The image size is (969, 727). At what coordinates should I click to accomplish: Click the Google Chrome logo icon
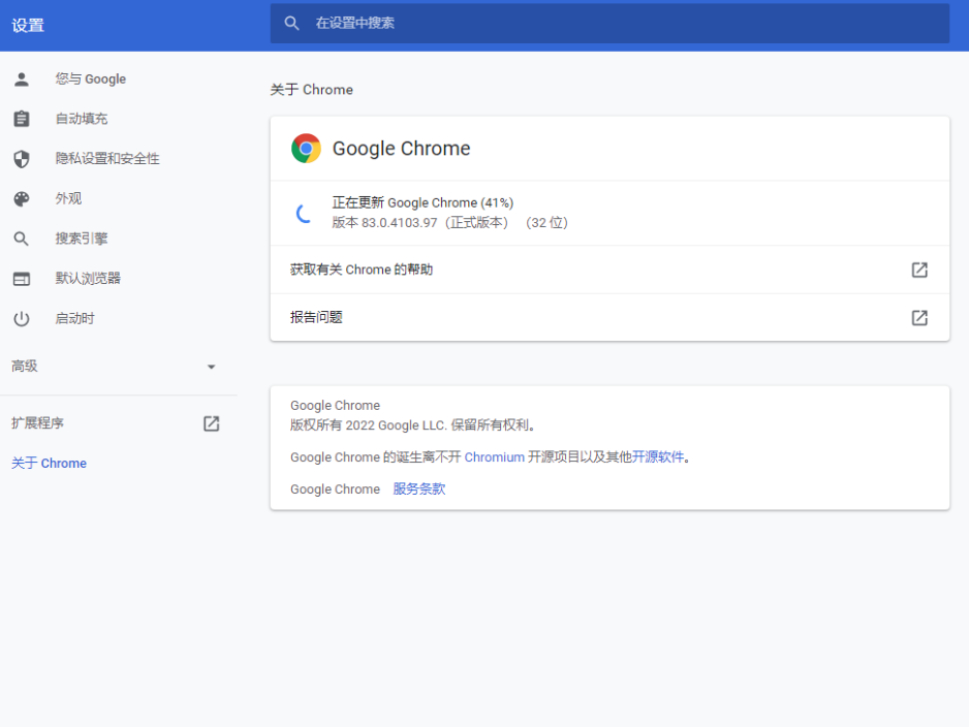tap(306, 148)
